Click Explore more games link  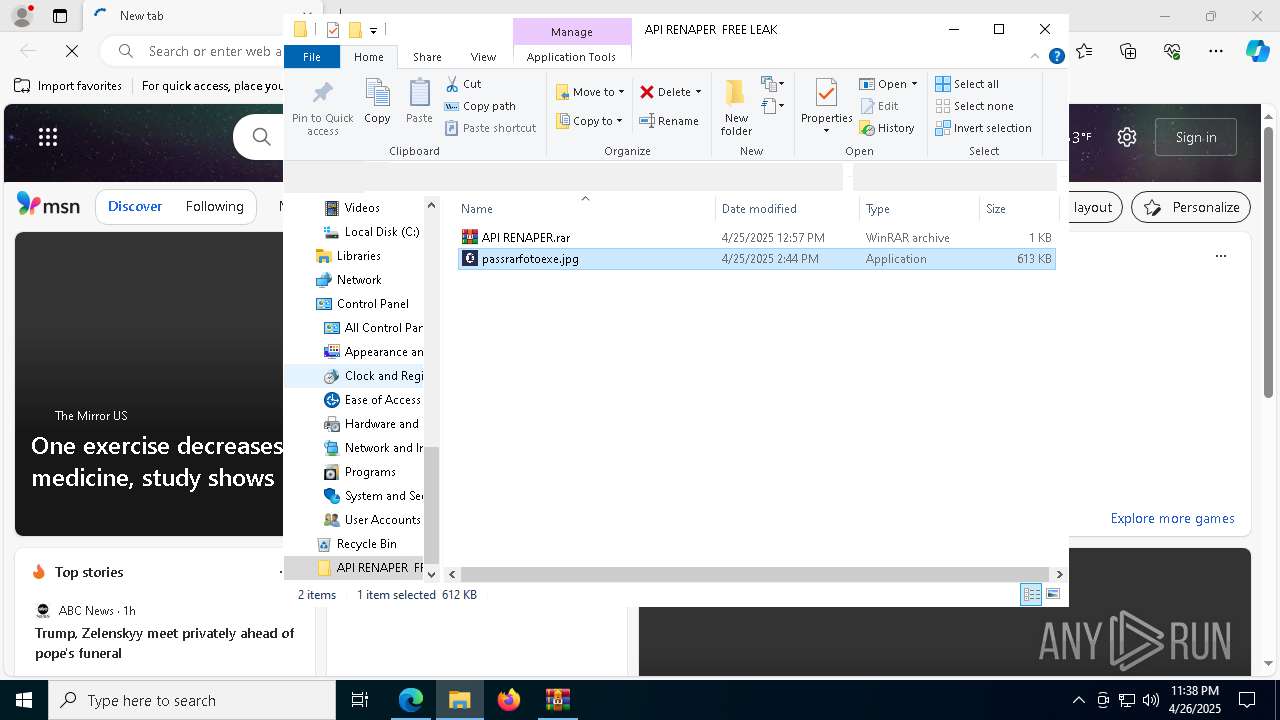coord(1172,518)
